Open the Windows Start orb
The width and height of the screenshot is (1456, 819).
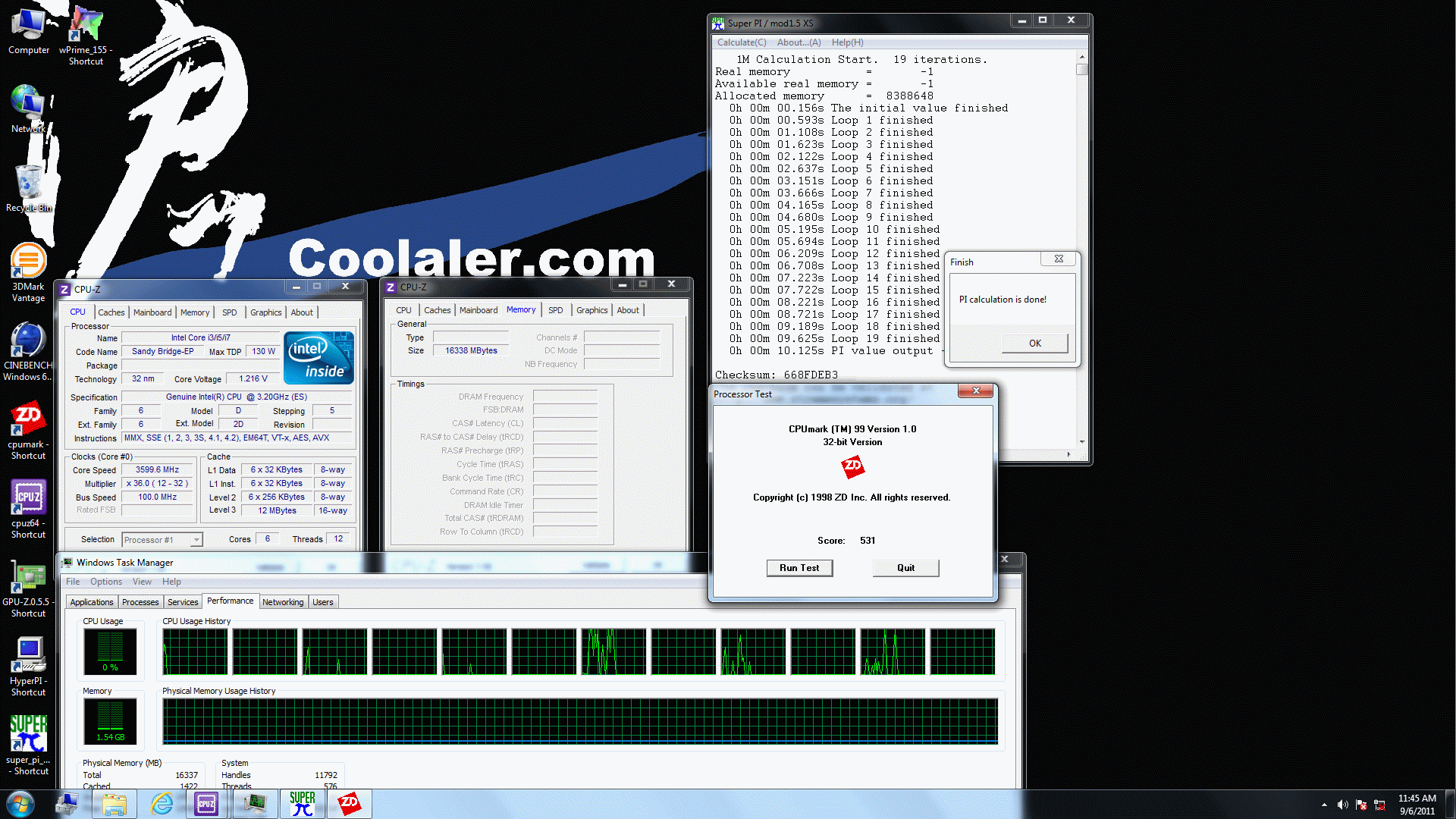point(20,804)
